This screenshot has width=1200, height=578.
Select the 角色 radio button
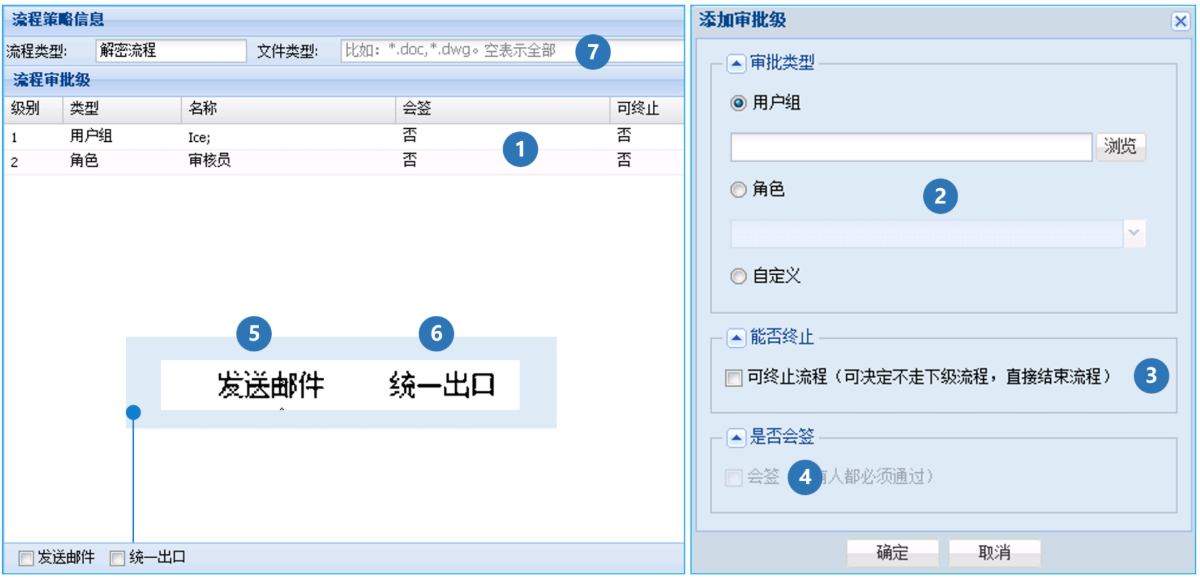click(739, 190)
